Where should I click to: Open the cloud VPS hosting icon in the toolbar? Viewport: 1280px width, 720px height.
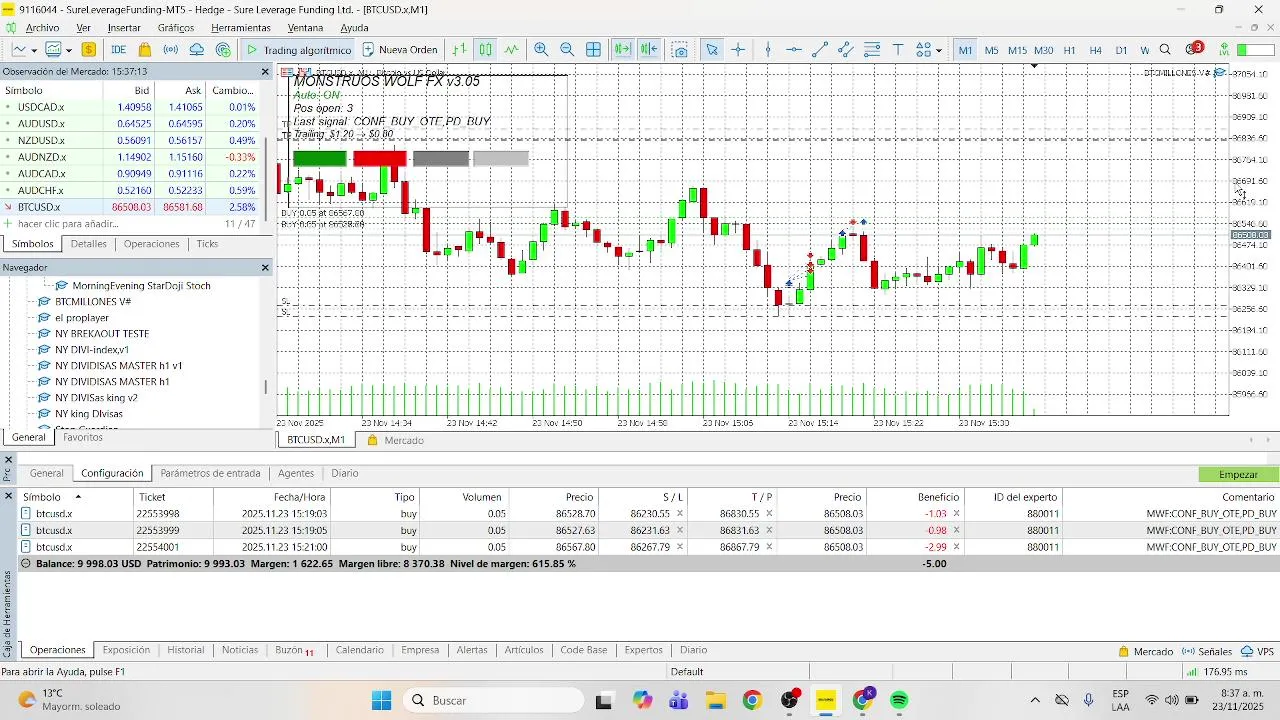(197, 49)
